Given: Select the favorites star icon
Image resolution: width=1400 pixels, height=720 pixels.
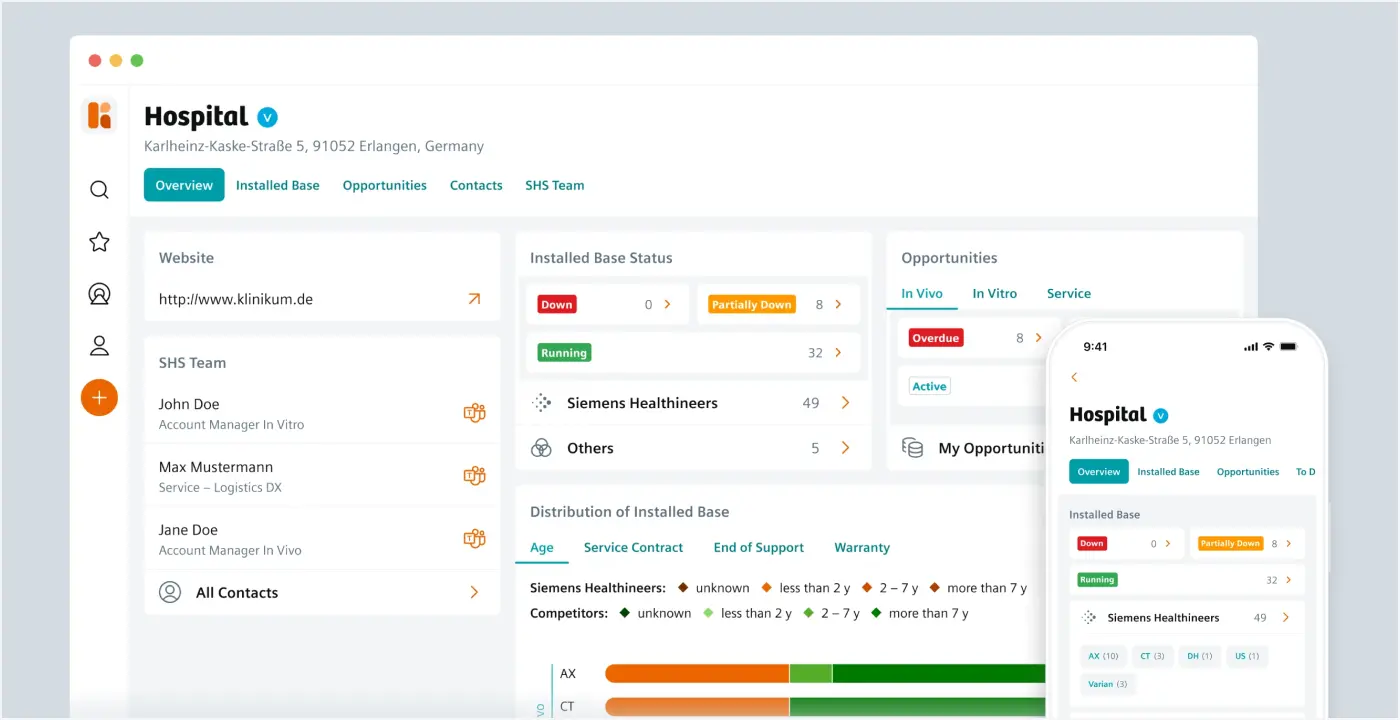Looking at the screenshot, I should pyautogui.click(x=99, y=241).
